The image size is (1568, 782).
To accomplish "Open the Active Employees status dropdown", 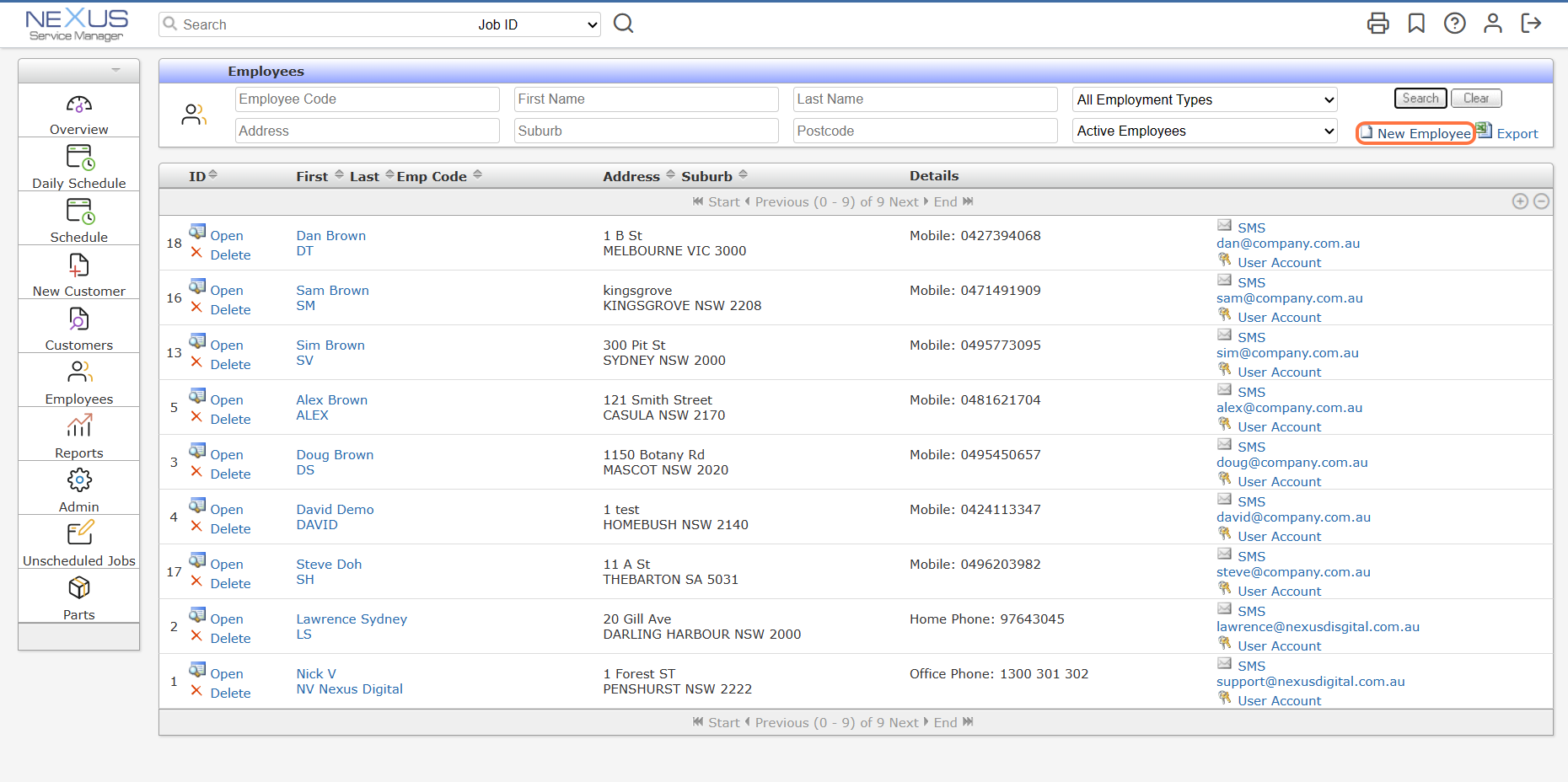I will (1205, 131).
